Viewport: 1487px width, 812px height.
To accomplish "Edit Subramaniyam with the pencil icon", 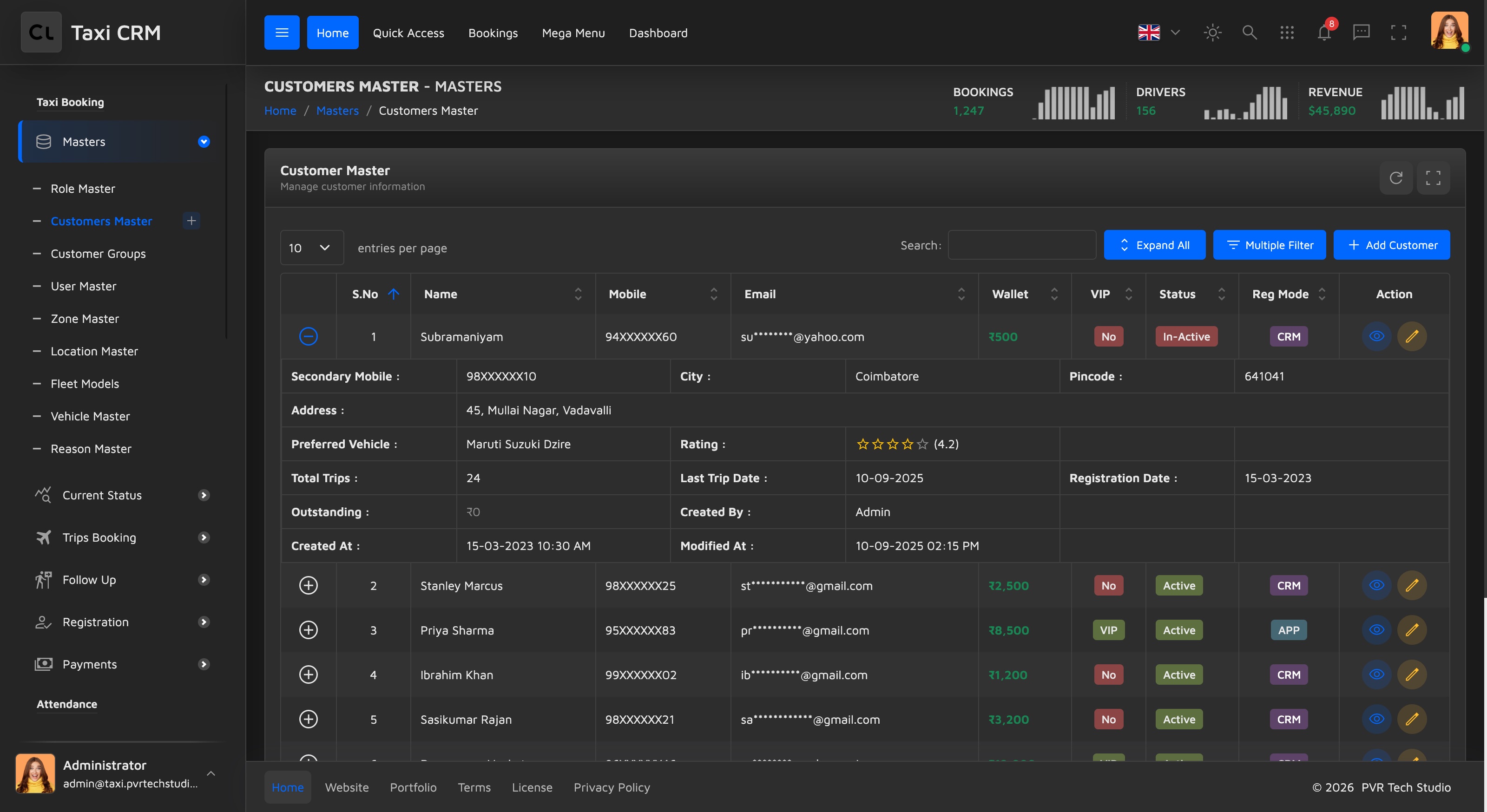I will pos(1411,336).
